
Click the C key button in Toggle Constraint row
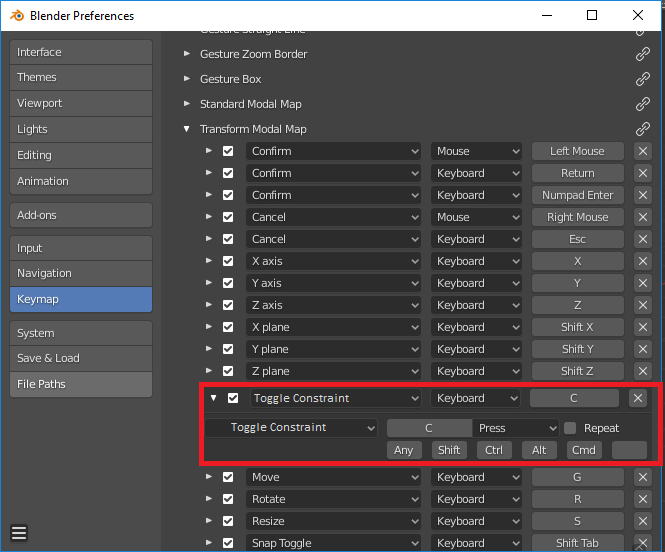pyautogui.click(x=574, y=398)
